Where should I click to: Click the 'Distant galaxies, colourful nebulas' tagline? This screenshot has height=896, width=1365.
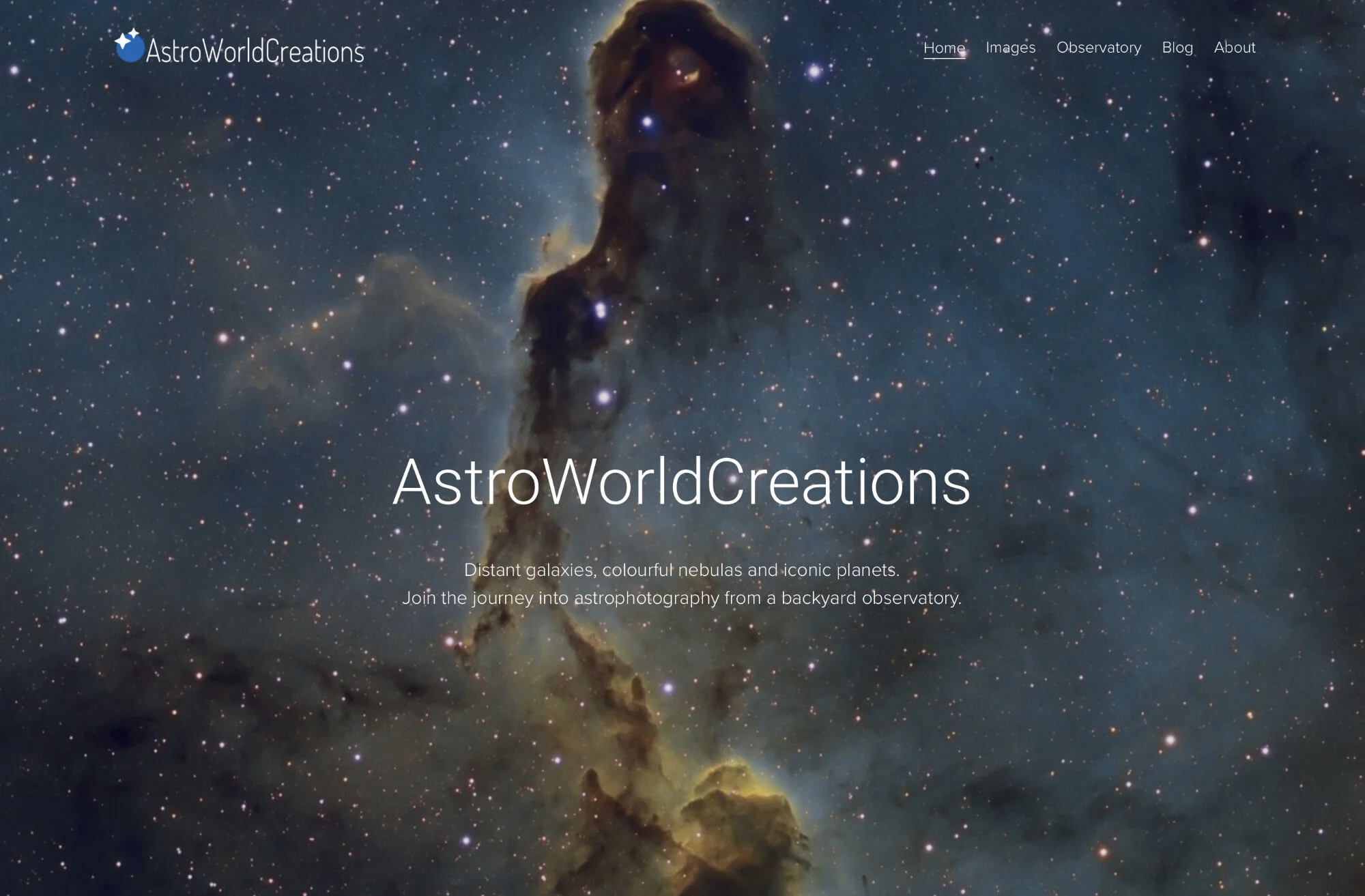681,570
